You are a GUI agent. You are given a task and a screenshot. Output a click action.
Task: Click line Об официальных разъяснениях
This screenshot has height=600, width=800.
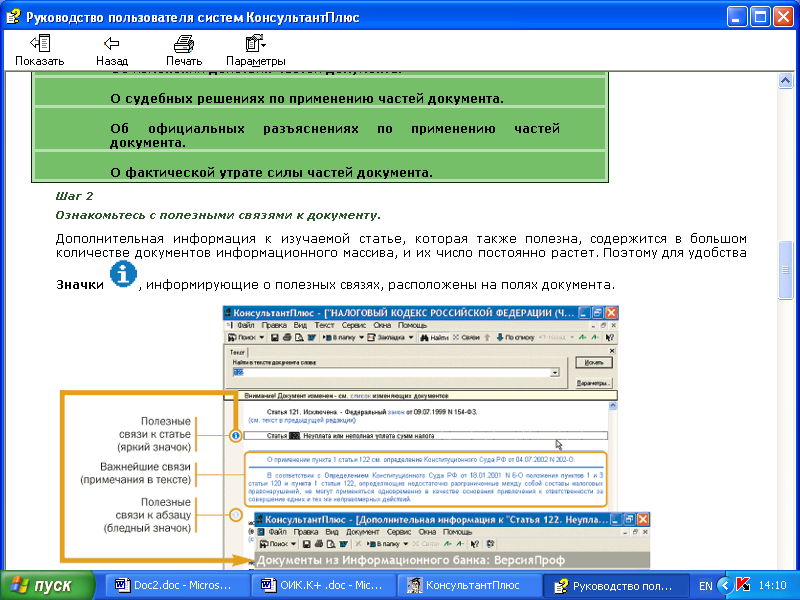335,135
